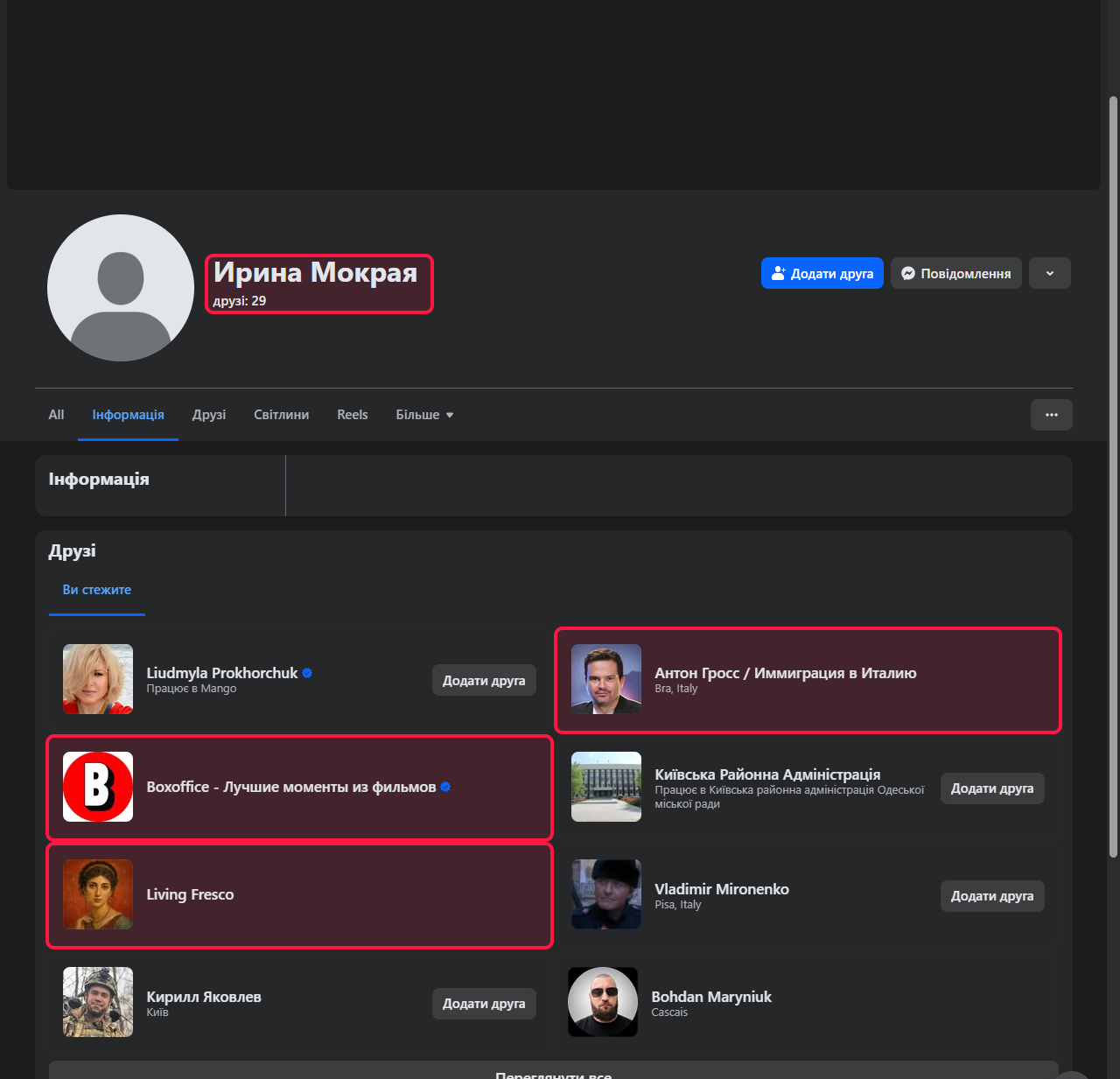
Task: Click the 'Living Fresco' name link
Action: coord(190,894)
